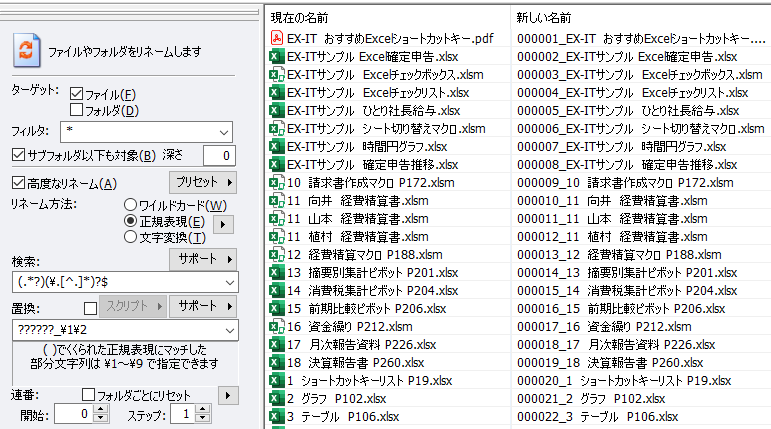Open サポート menu for 検索
The image size is (771, 429).
tap(203, 259)
